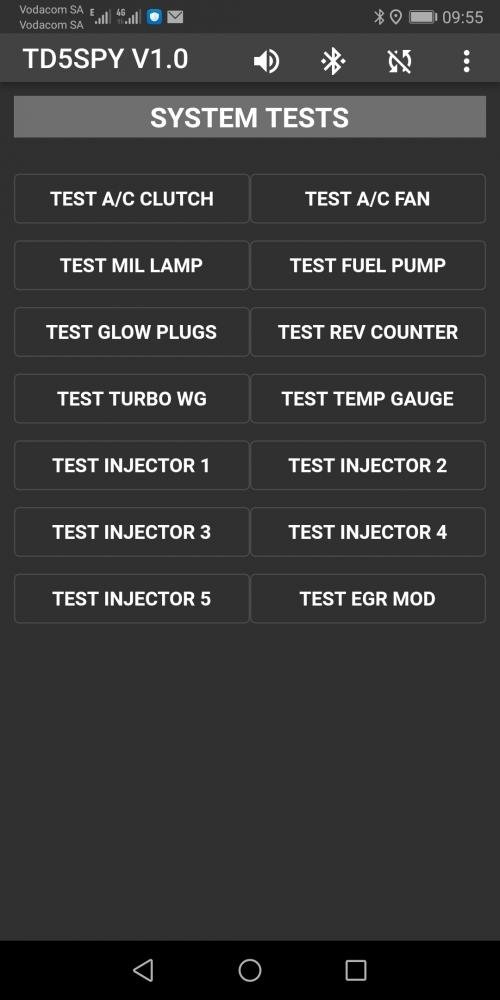The width and height of the screenshot is (500, 1000).
Task: Tap the speaker sound icon
Action: (266, 61)
